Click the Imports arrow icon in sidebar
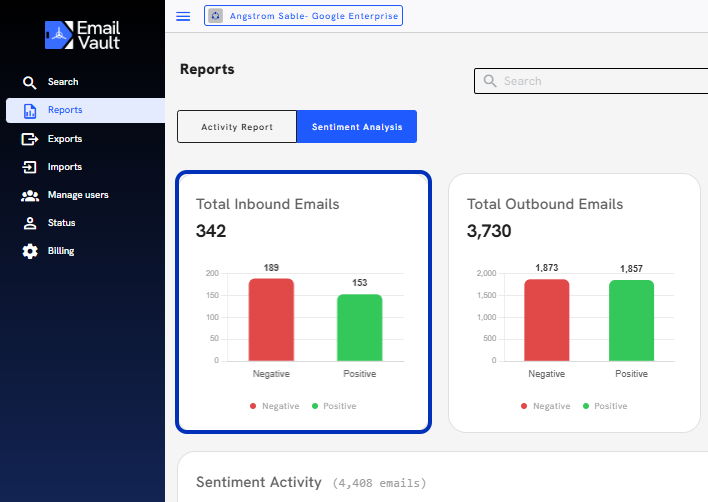This screenshot has height=502, width=708. 29,167
